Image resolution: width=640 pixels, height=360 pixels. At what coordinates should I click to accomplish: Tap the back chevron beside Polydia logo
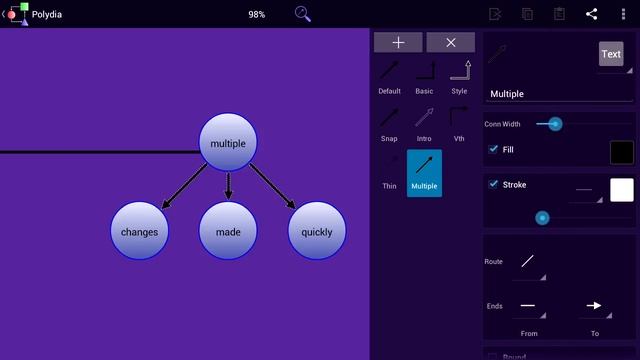[3, 14]
